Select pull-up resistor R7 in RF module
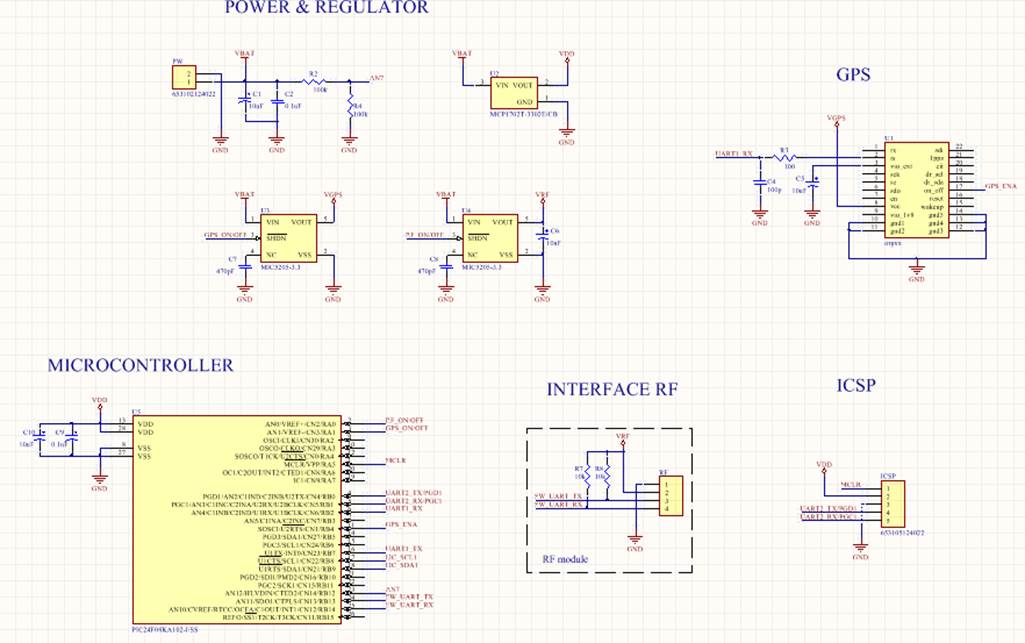 588,477
